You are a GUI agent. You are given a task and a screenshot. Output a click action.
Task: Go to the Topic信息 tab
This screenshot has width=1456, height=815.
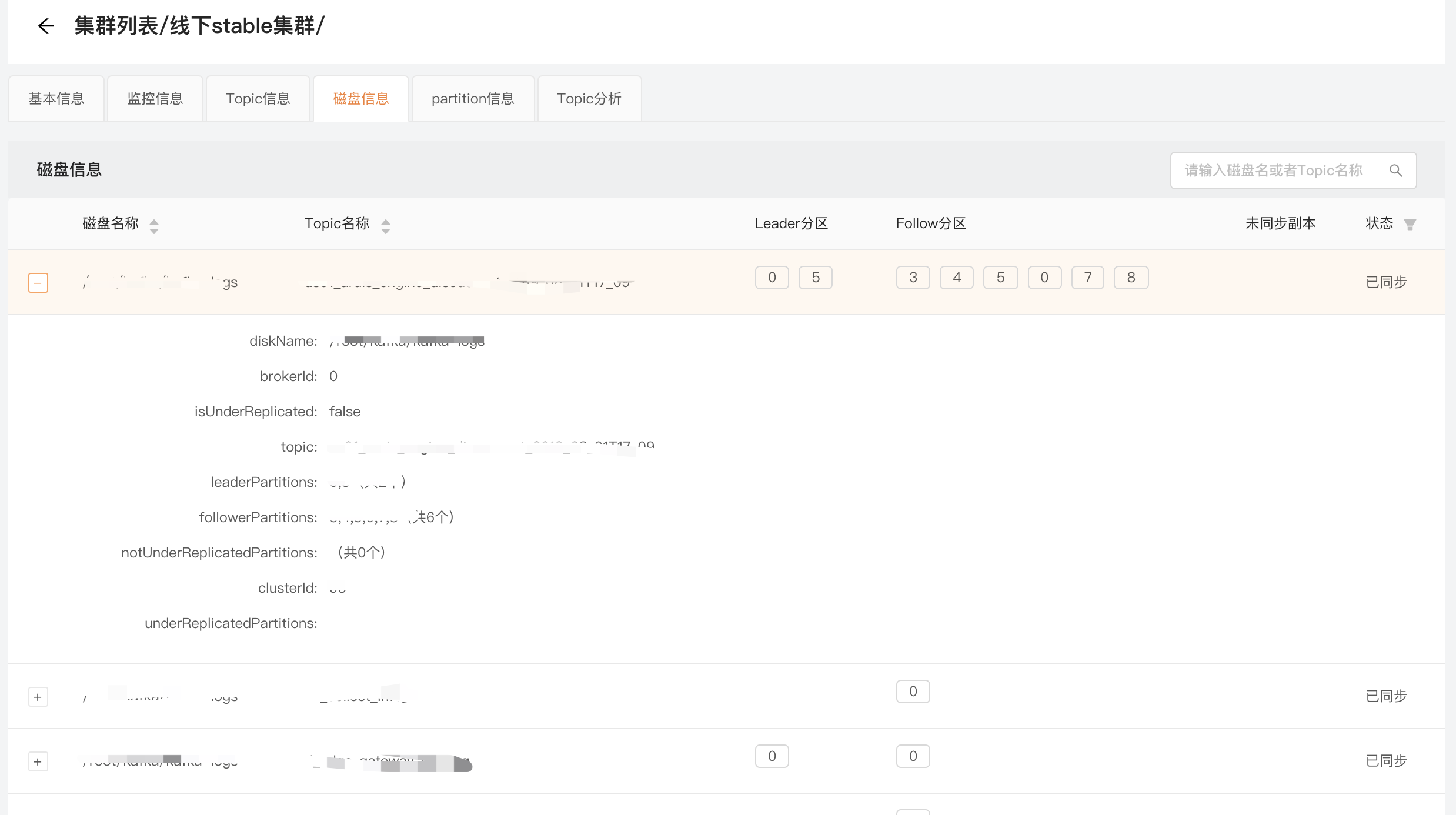point(258,99)
